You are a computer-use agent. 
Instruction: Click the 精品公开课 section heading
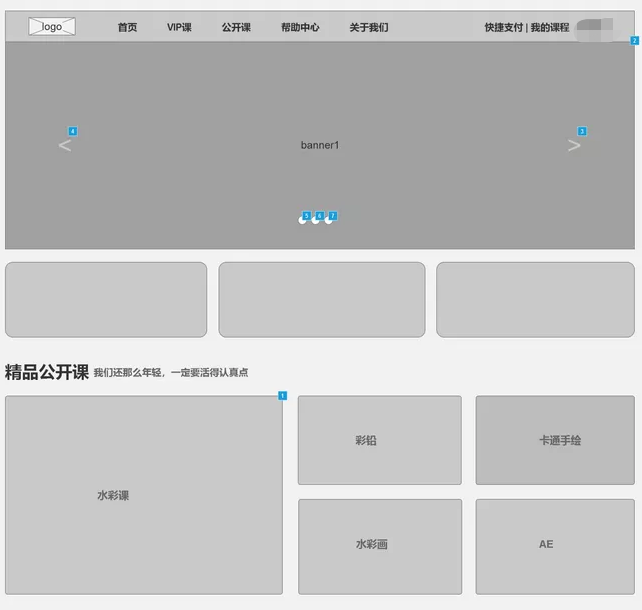47,372
